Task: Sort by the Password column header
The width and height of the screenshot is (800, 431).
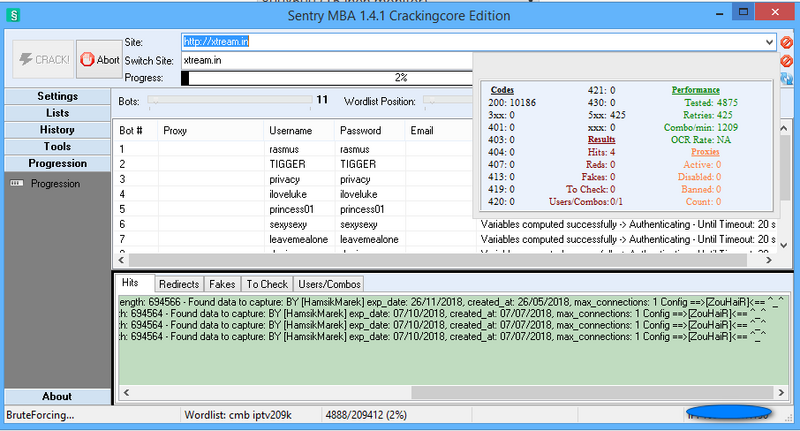Action: pyautogui.click(x=369, y=131)
